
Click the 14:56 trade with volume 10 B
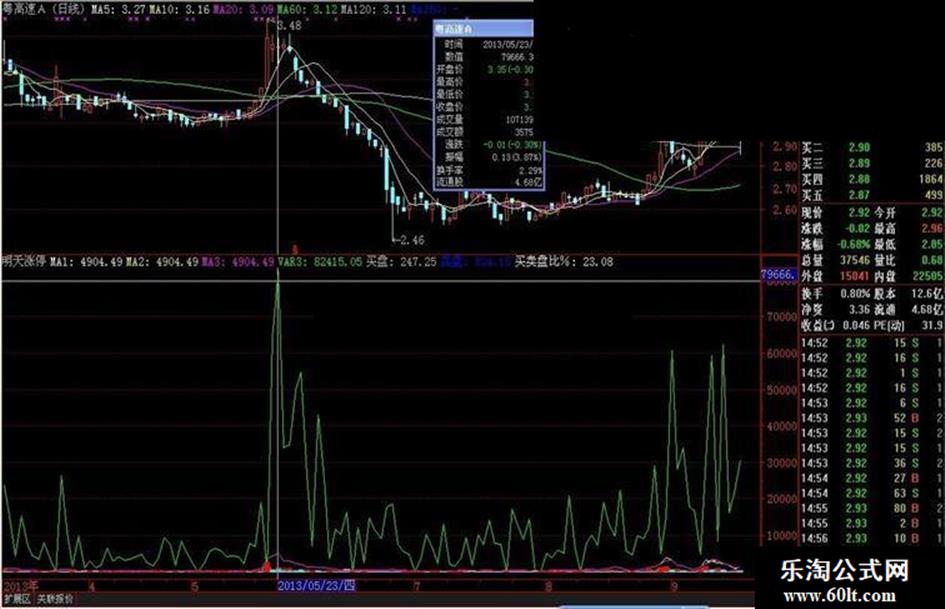tap(872, 538)
